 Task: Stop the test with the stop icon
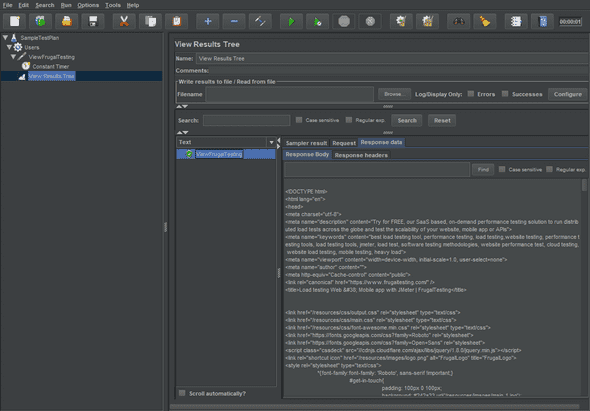[344, 21]
